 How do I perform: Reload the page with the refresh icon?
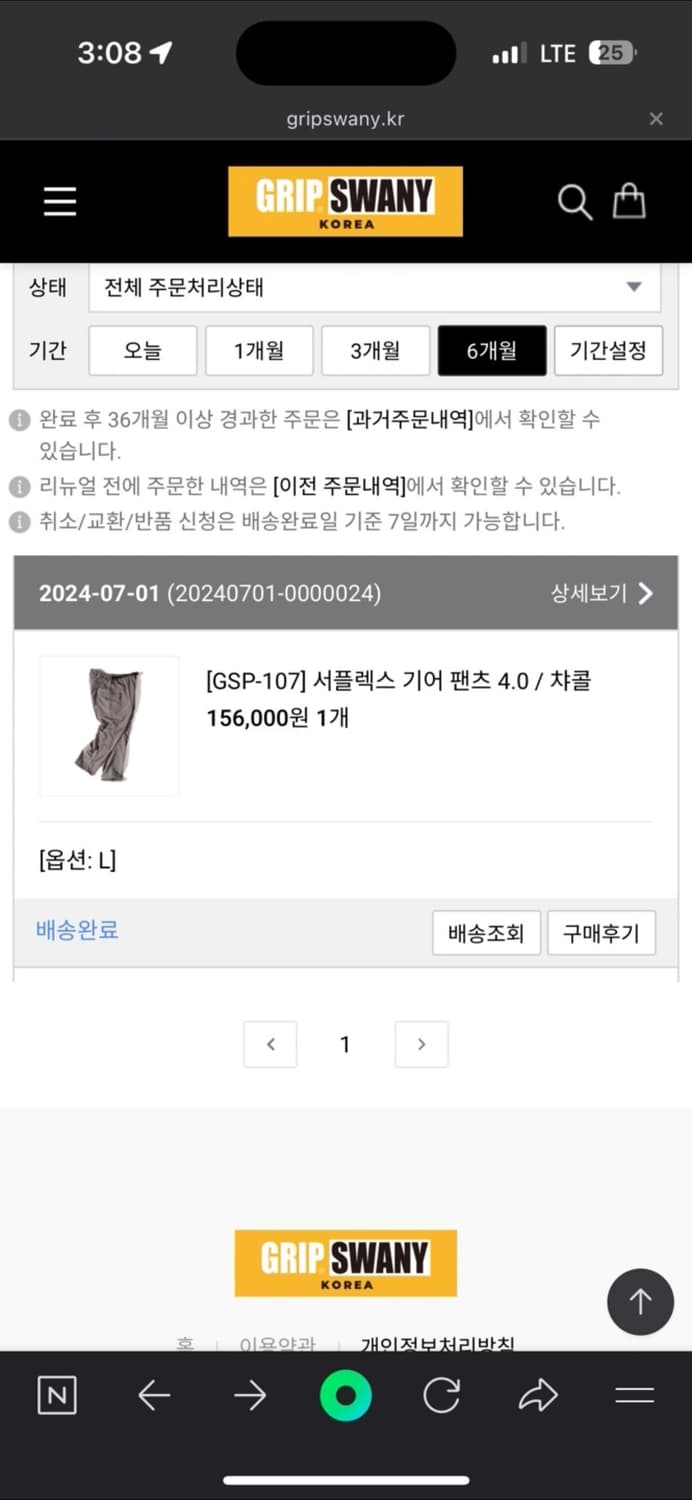[441, 1396]
